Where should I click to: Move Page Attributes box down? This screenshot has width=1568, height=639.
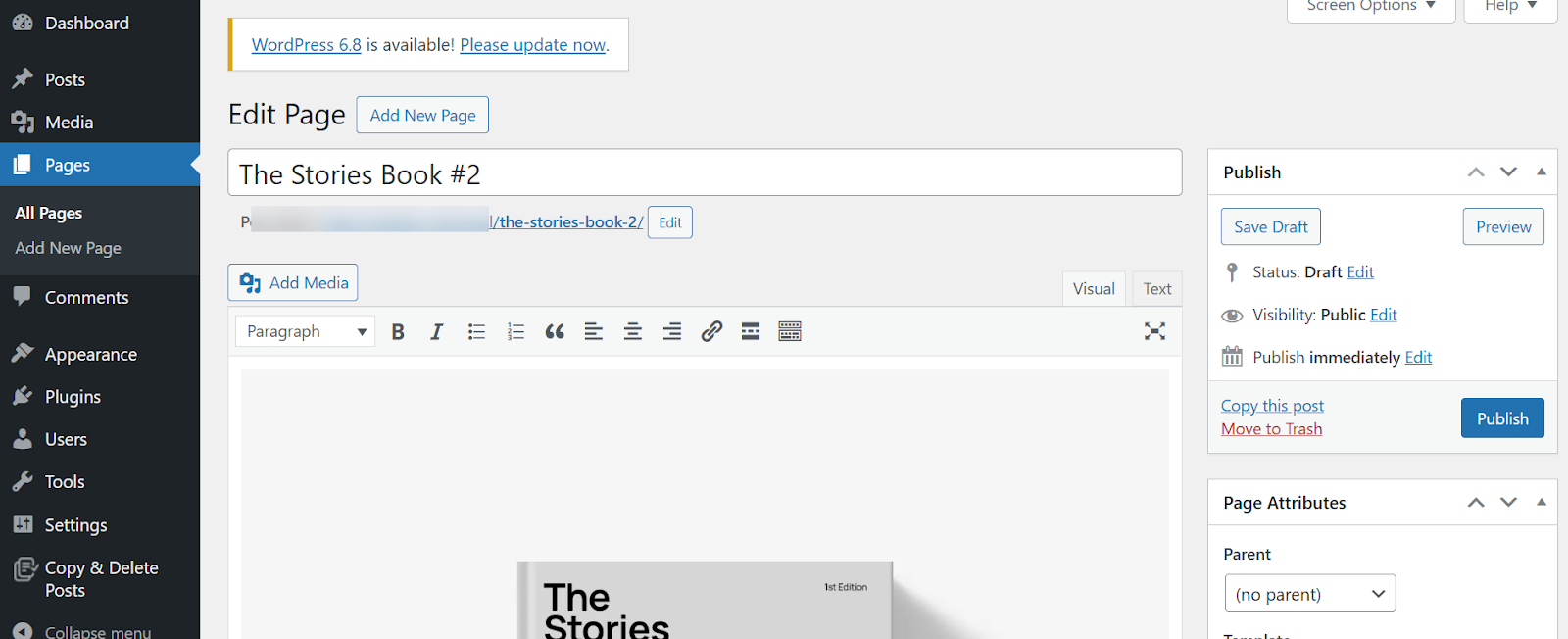[x=1509, y=503]
